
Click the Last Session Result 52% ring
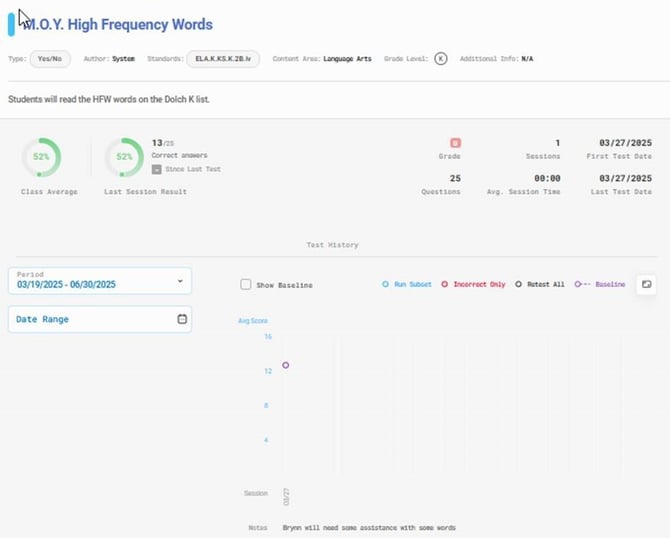(x=124, y=157)
